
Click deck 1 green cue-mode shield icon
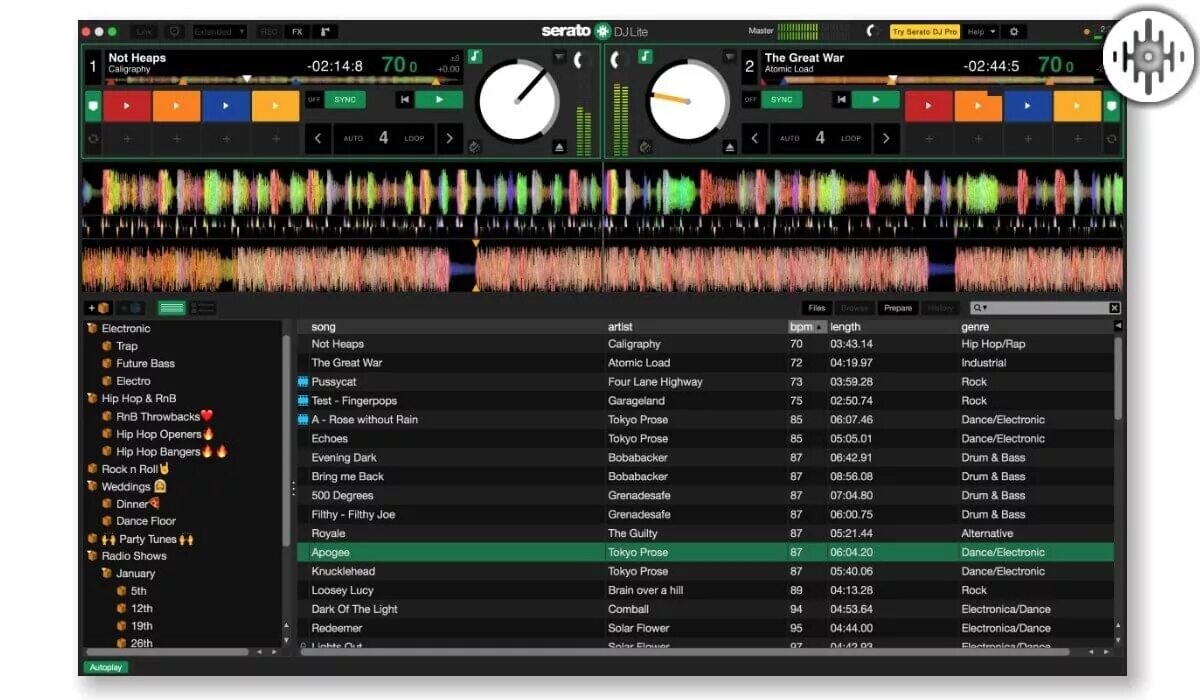click(x=93, y=105)
